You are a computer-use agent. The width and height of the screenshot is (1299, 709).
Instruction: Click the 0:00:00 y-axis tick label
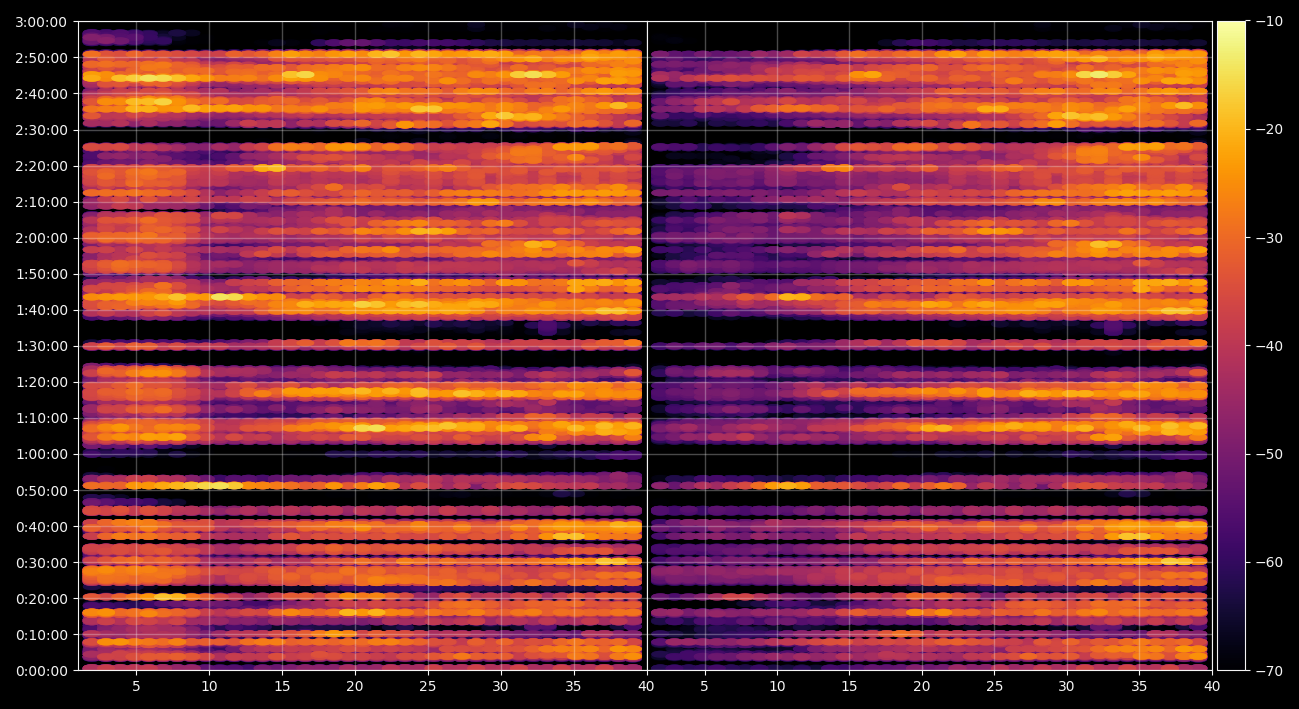41,670
